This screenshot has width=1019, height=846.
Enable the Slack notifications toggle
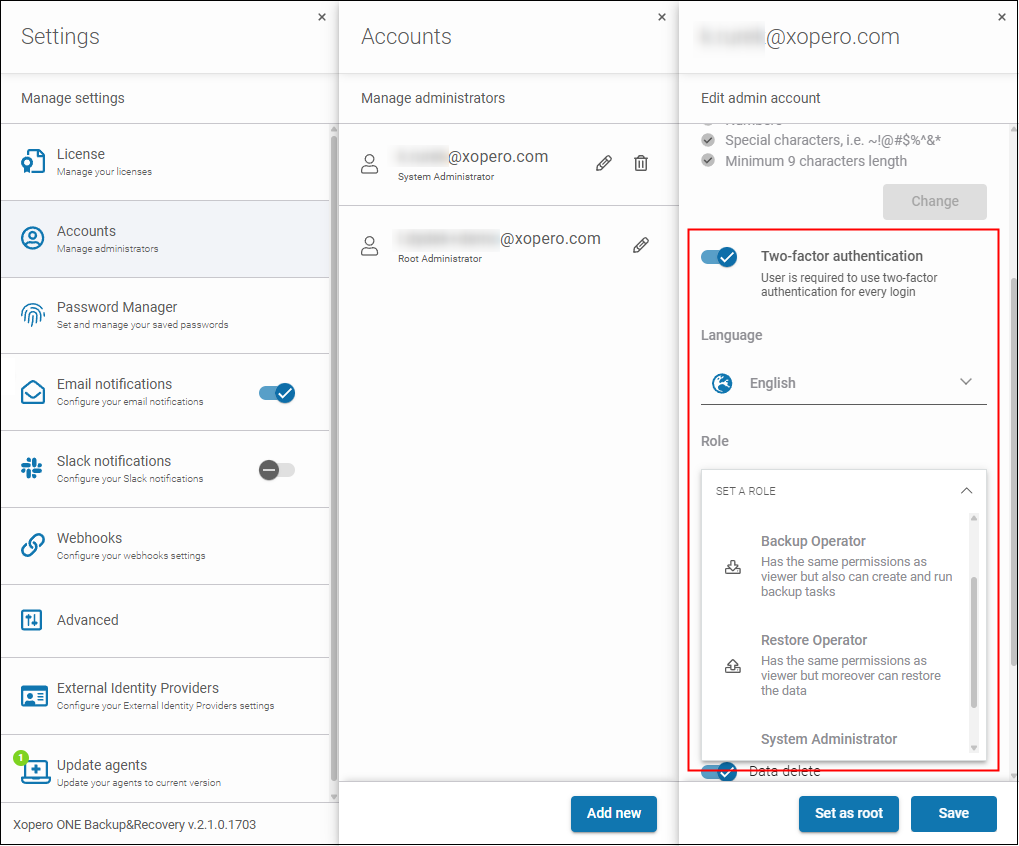276,470
